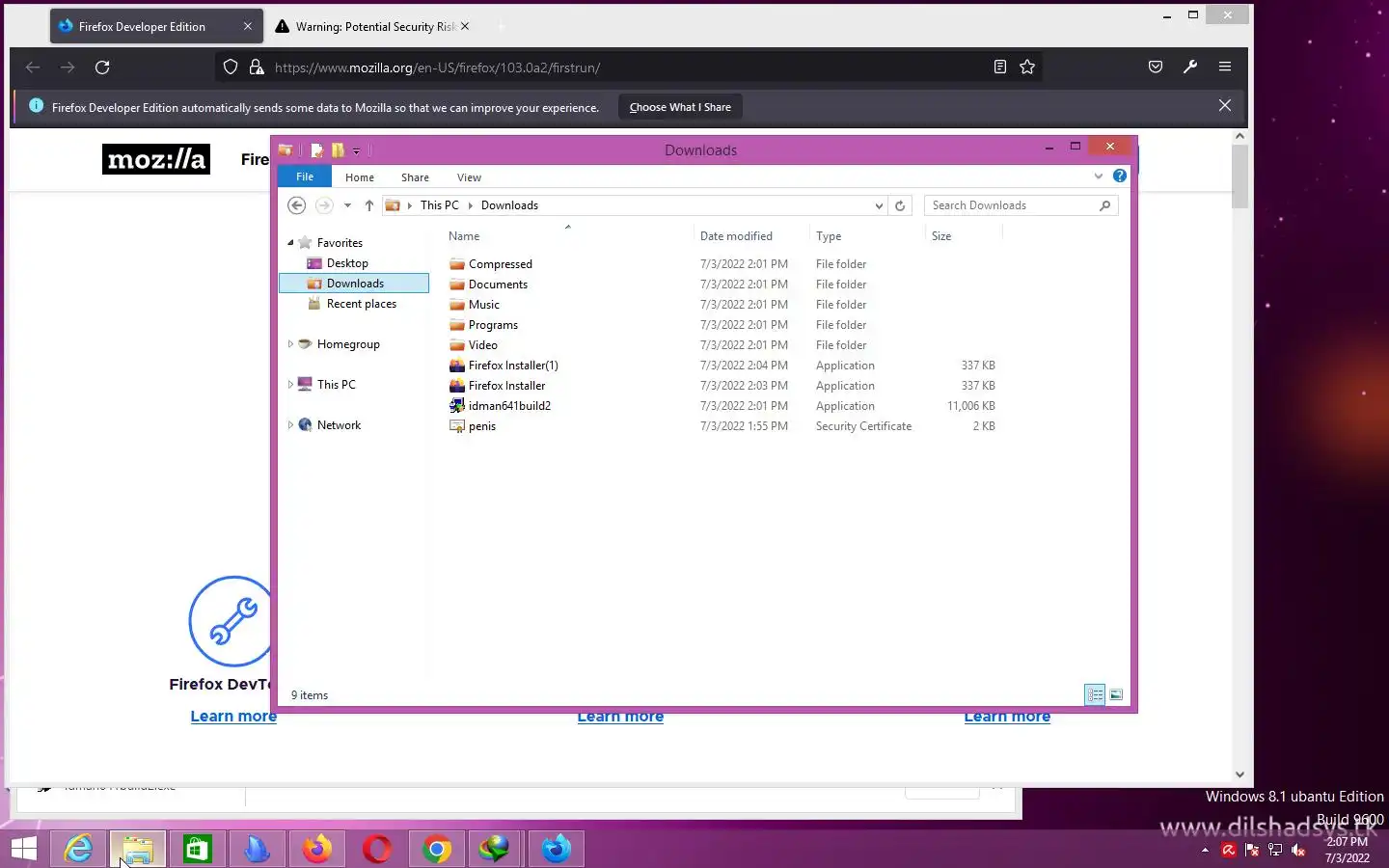Sort files by the Name column
1389x868 pixels.
464,236
